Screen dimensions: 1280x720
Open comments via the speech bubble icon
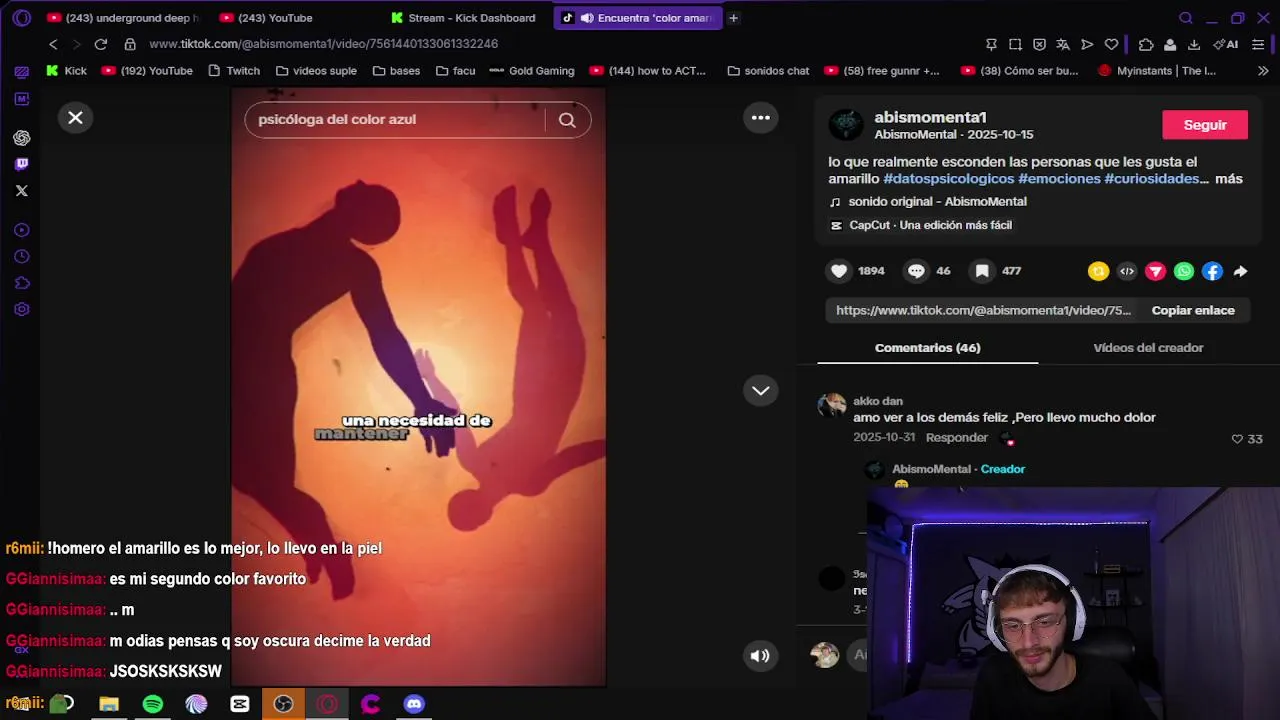(916, 271)
